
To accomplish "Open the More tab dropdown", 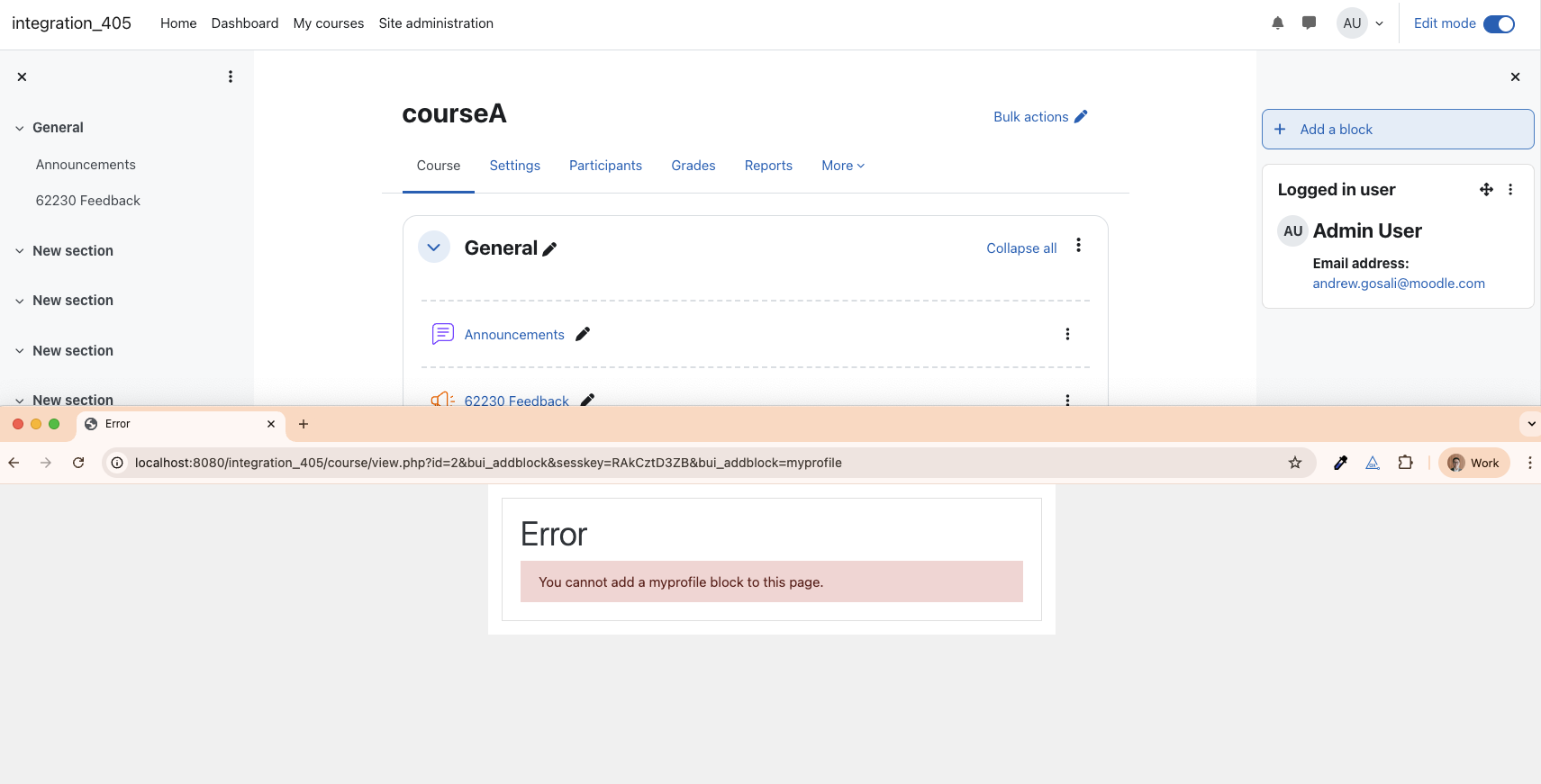I will coord(843,166).
